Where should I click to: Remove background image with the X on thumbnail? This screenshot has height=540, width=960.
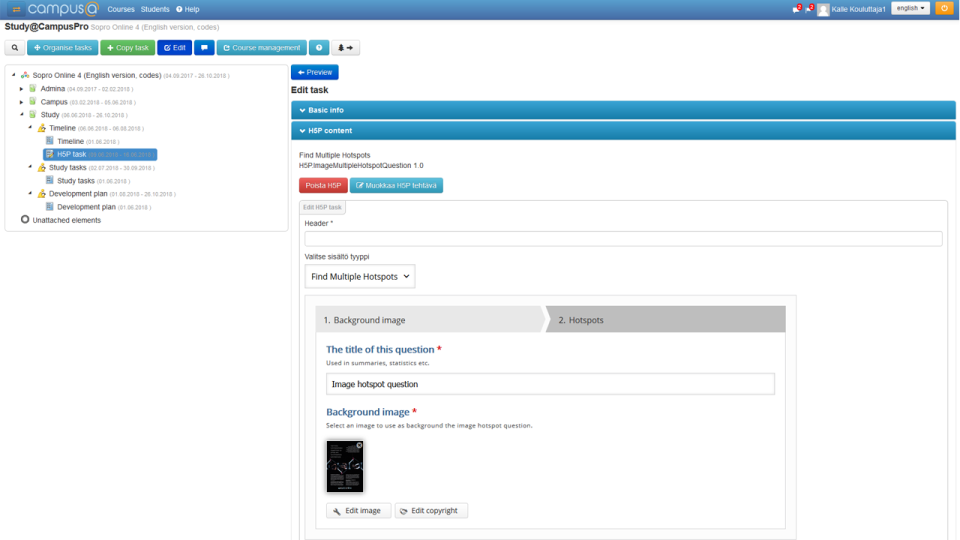[359, 445]
